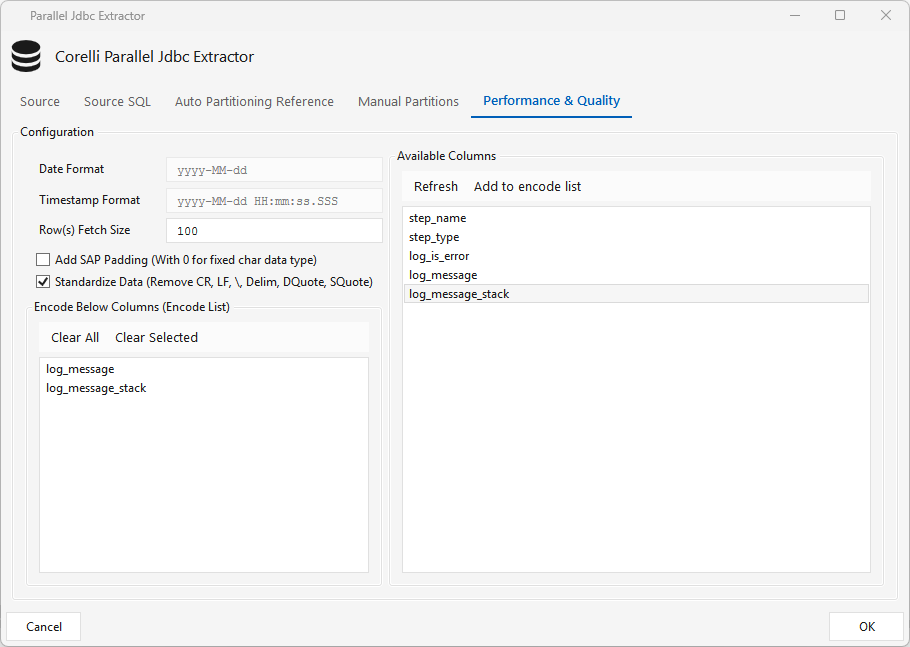Click Clear All in encode list
The width and height of the screenshot is (910, 647).
point(75,338)
